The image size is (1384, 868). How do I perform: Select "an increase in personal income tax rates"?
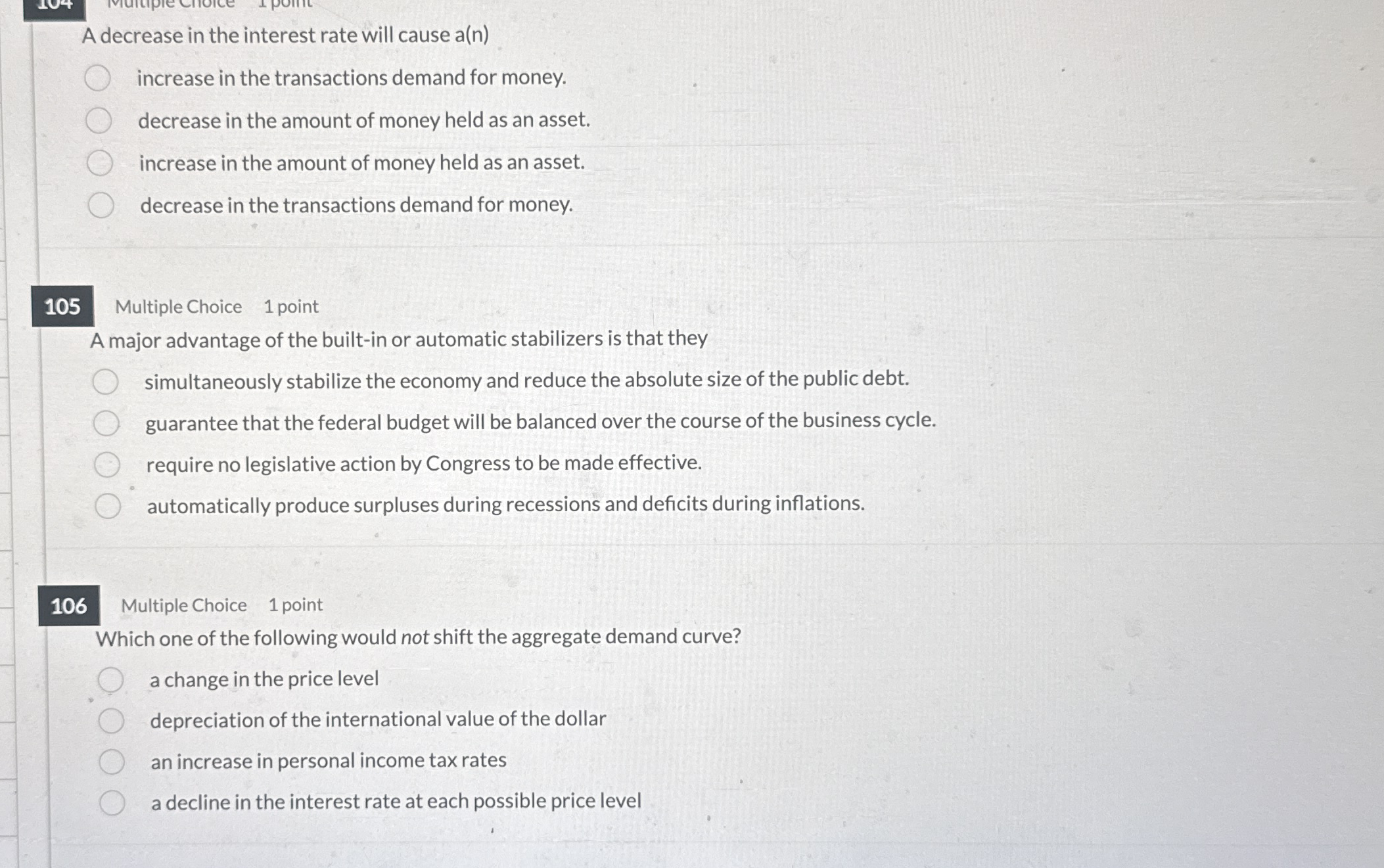pos(114,761)
